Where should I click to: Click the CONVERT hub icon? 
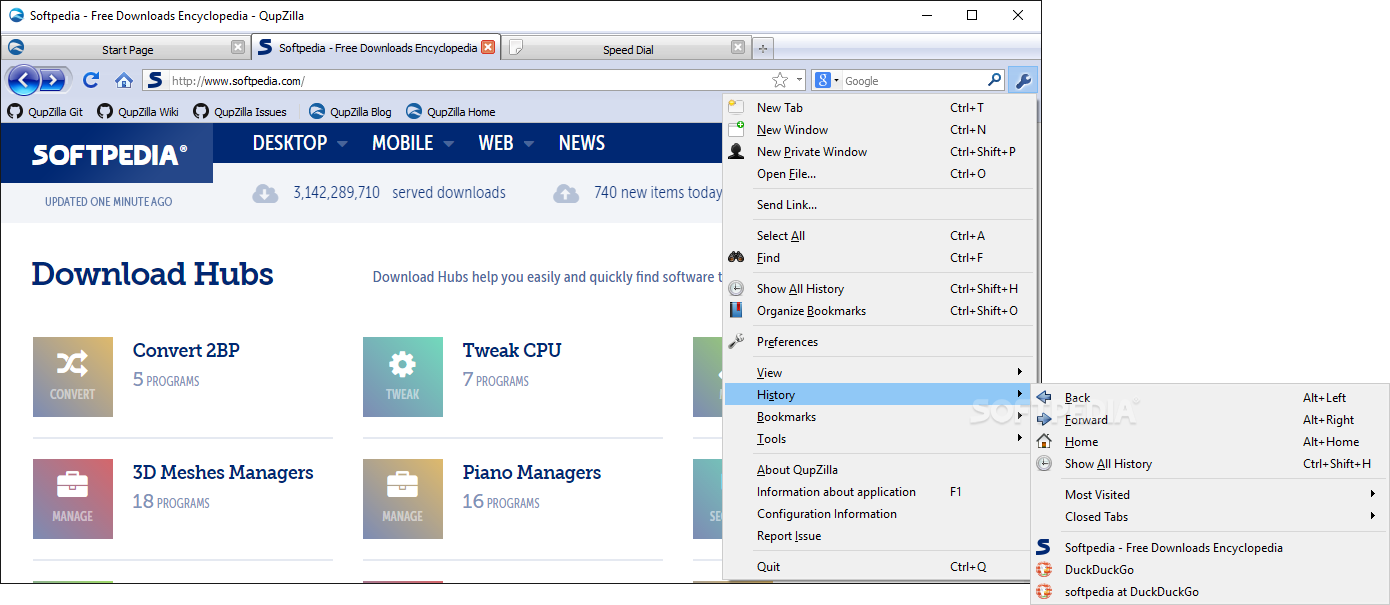coord(73,377)
